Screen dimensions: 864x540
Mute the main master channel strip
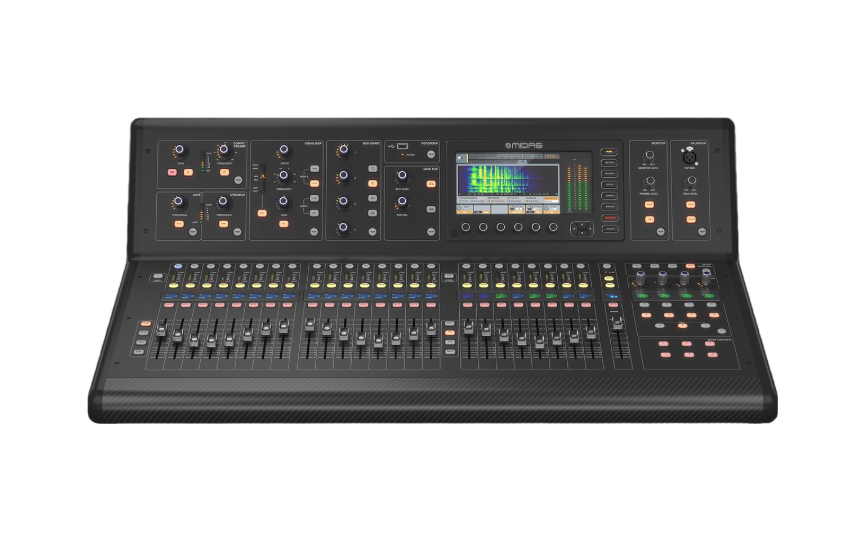613,305
